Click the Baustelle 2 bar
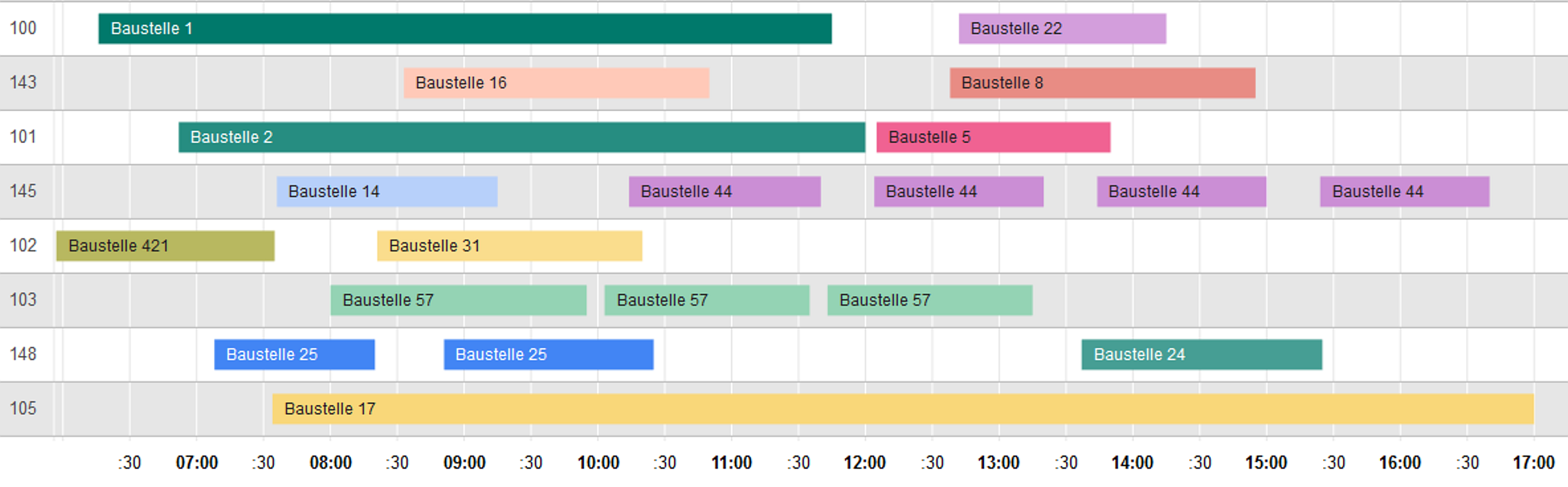Image resolution: width=1568 pixels, height=487 pixels. pyautogui.click(x=522, y=137)
